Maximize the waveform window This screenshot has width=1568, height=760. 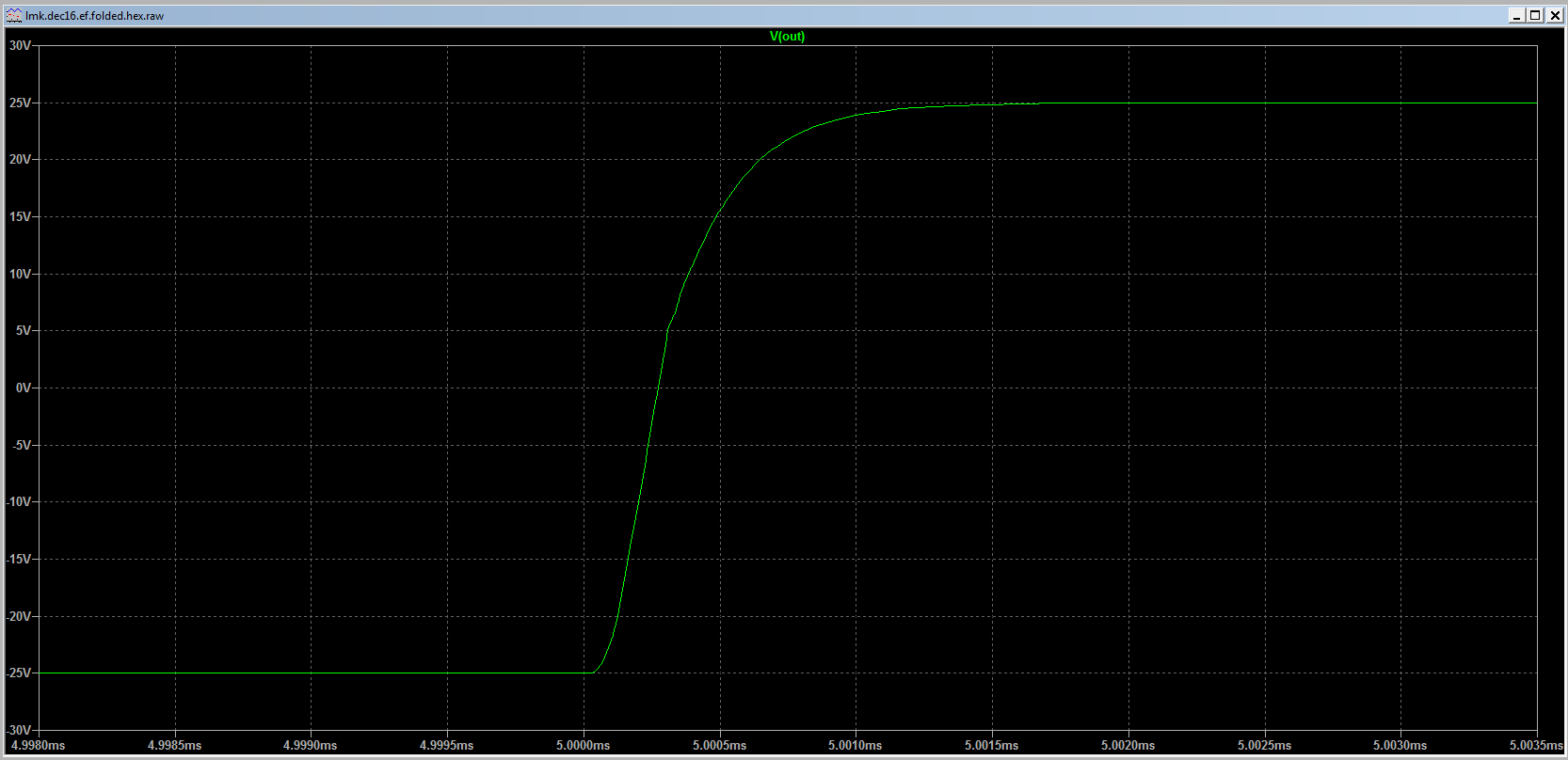pos(1535,15)
